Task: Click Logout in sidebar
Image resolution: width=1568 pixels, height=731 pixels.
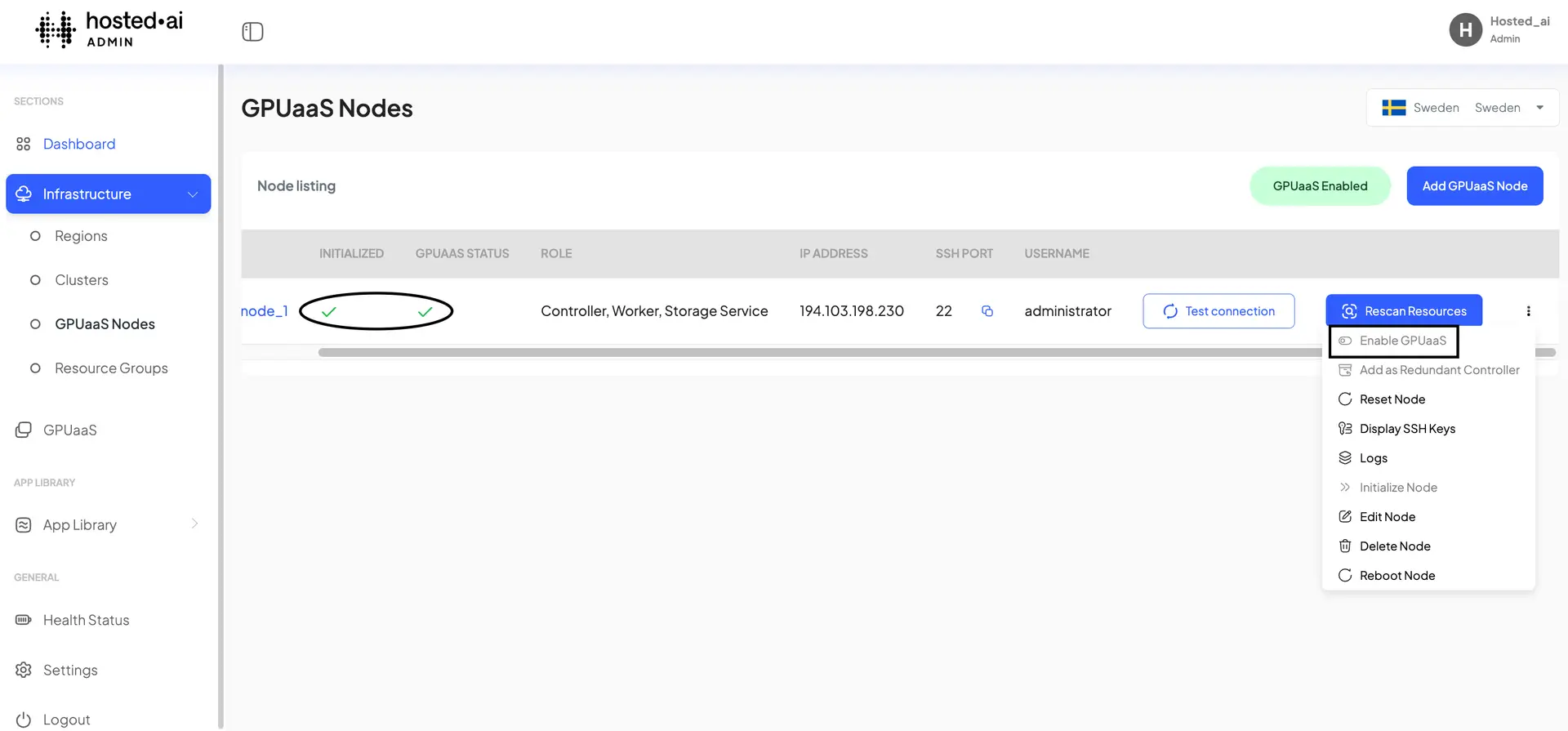Action: point(66,720)
